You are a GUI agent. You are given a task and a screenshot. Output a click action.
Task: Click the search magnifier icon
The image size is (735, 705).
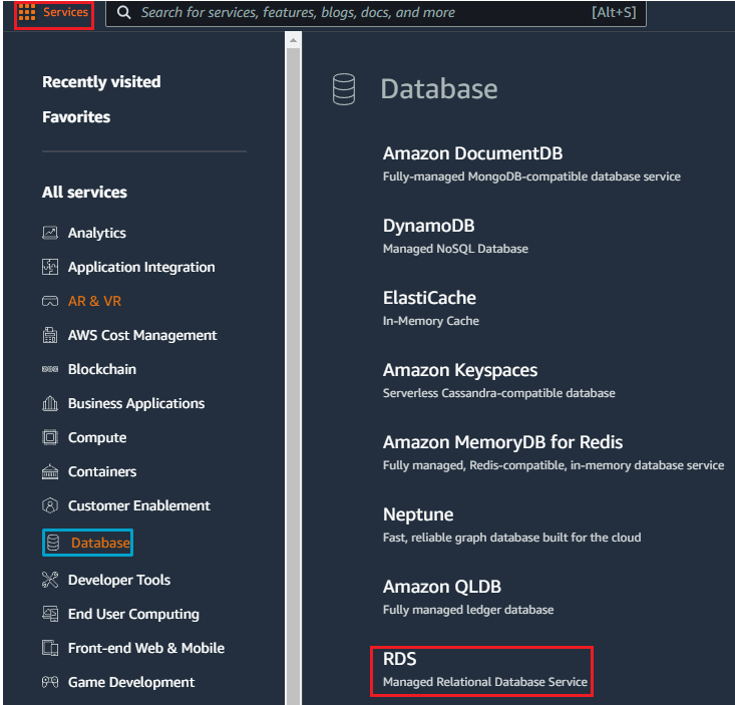coord(124,13)
